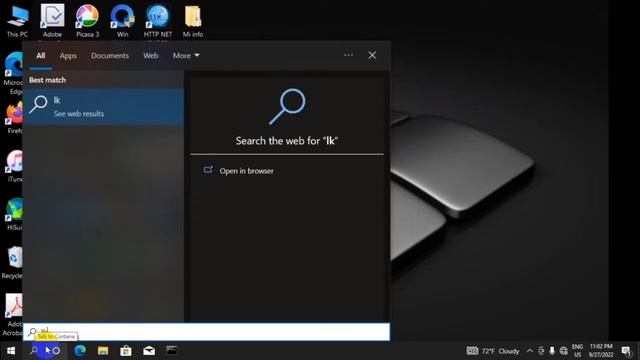The height and width of the screenshot is (360, 640).
Task: Select the Recycle Bin desktop icon
Action: point(13,263)
